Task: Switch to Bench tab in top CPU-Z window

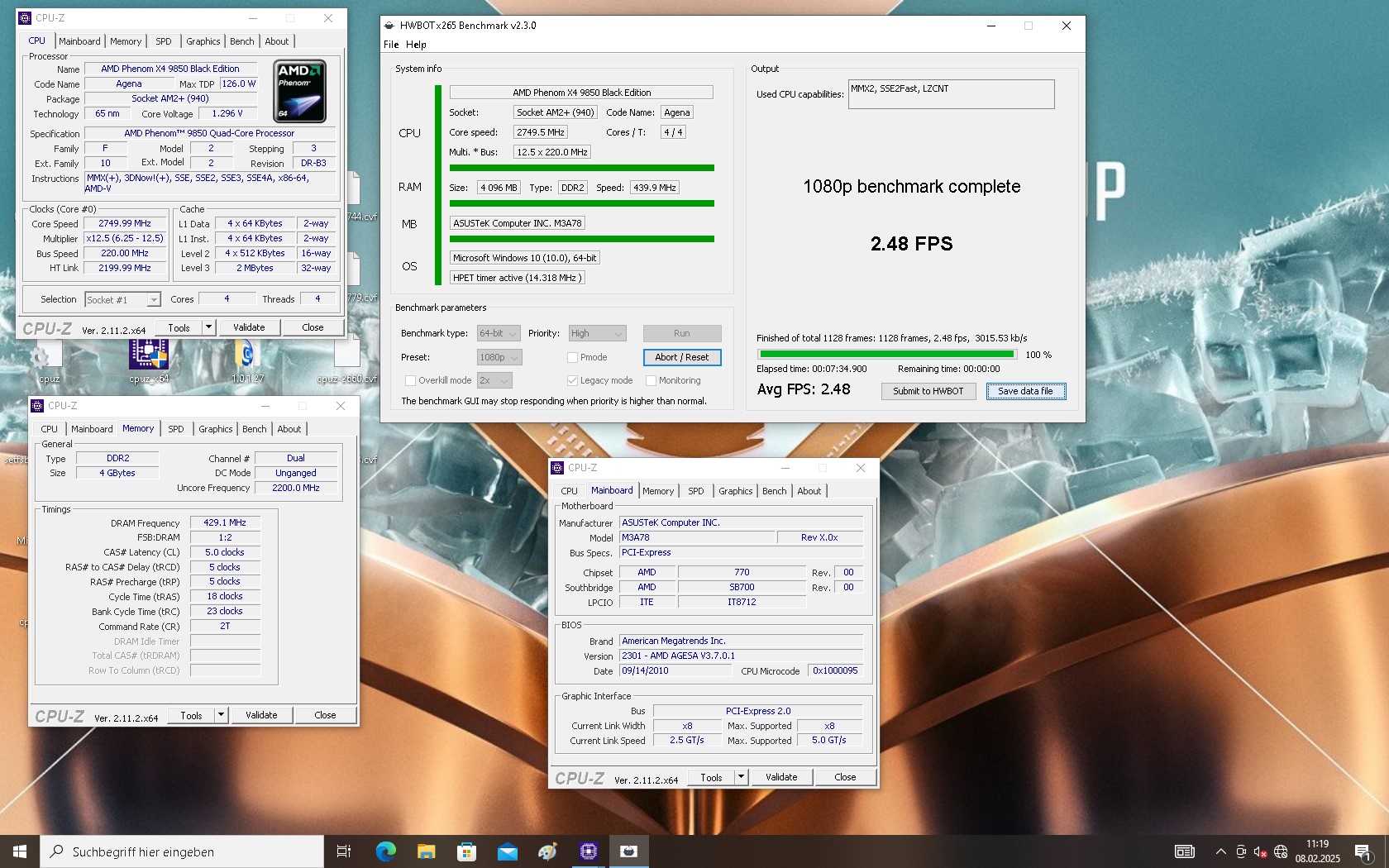Action: (242, 41)
